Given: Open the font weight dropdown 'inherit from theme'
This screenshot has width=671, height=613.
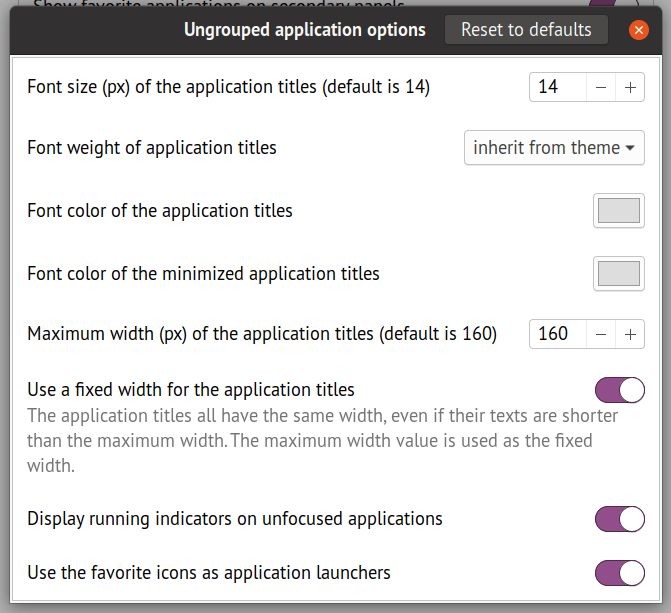Looking at the screenshot, I should click(x=554, y=148).
